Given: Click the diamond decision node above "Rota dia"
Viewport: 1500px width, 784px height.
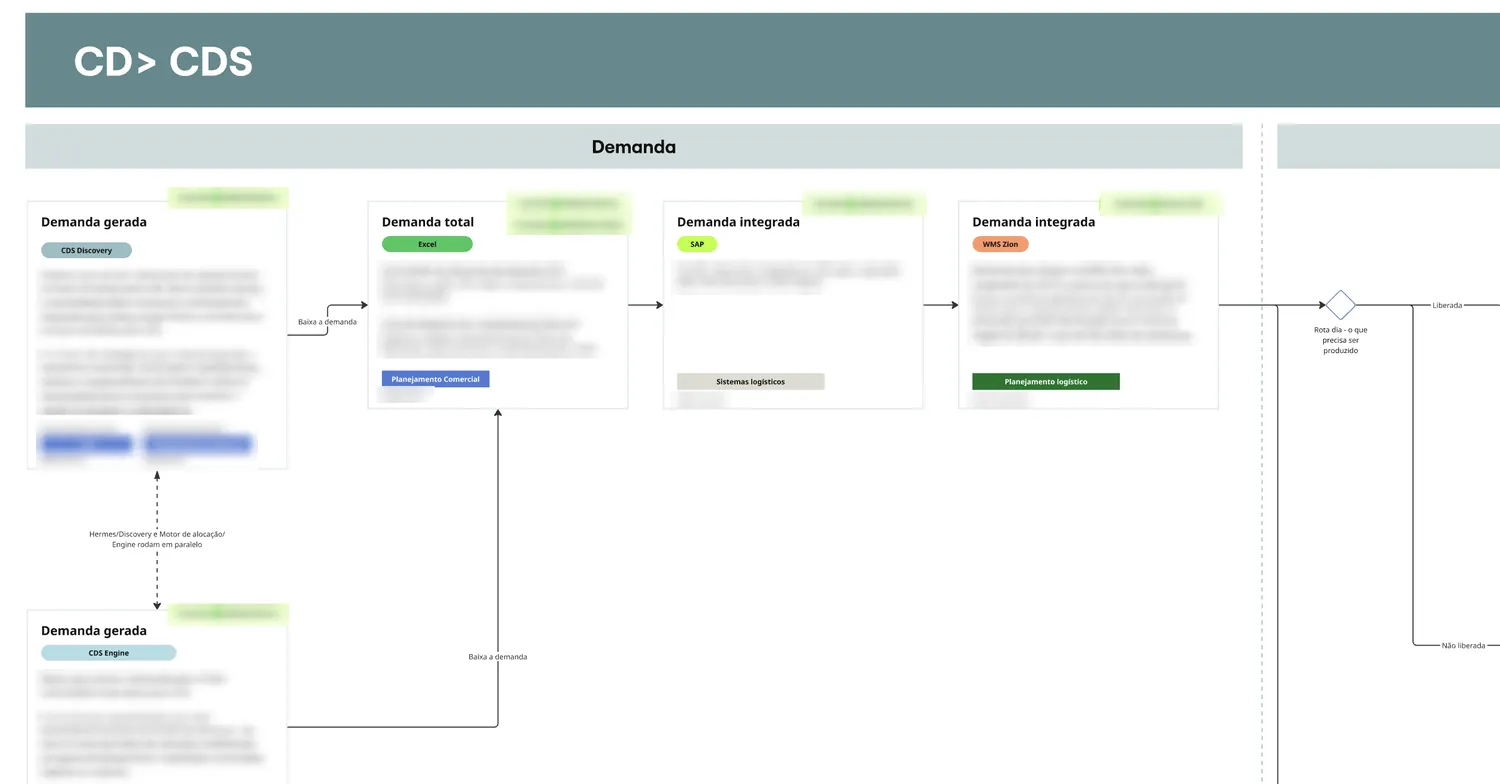Looking at the screenshot, I should pos(1340,305).
